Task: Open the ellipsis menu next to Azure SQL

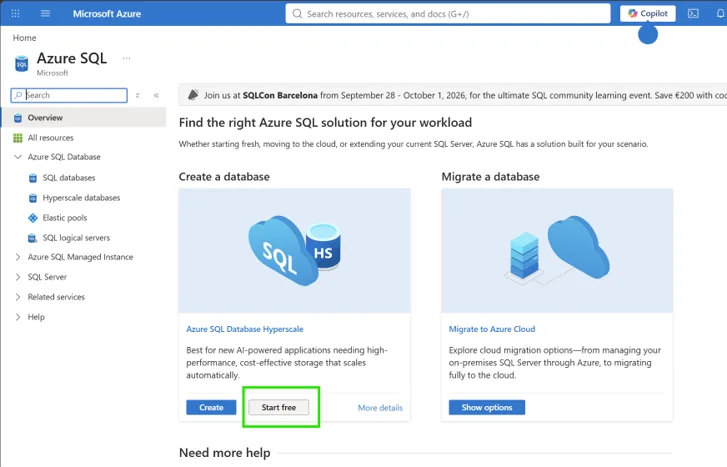Action: point(127,58)
